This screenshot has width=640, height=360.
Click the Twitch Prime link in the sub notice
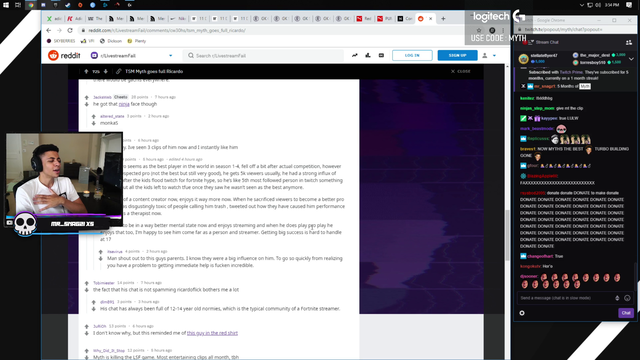point(571,72)
